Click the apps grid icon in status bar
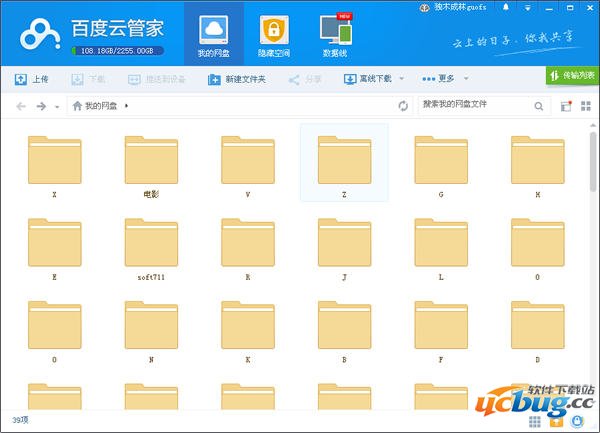Viewport: 600px width, 433px height. pyautogui.click(x=535, y=422)
